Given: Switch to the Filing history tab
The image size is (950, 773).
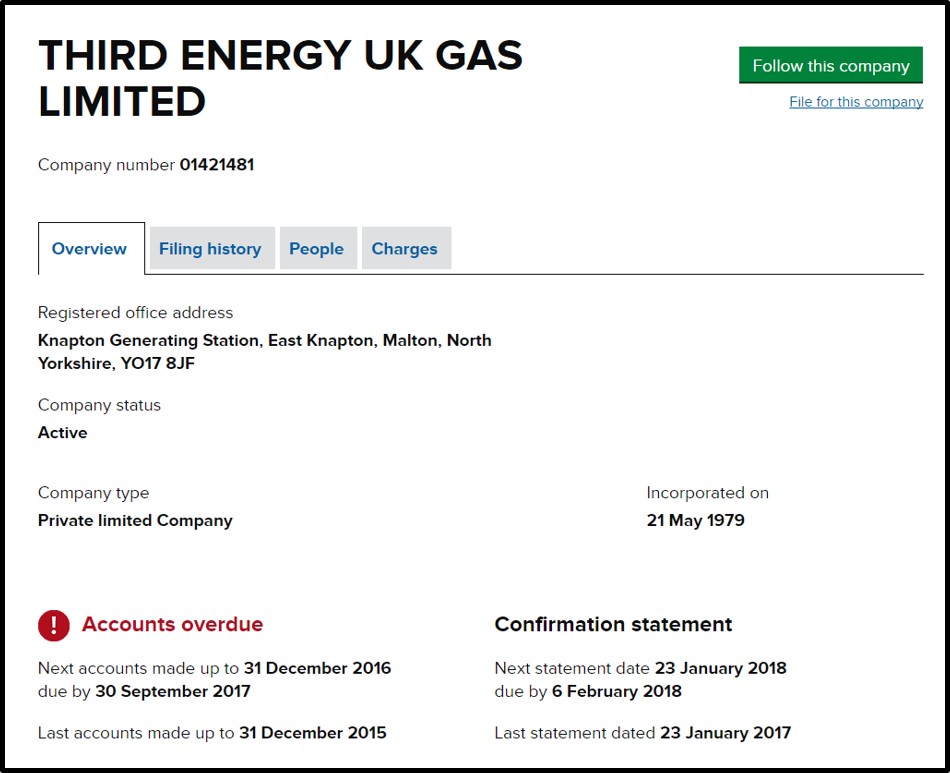Looking at the screenshot, I should [x=210, y=248].
